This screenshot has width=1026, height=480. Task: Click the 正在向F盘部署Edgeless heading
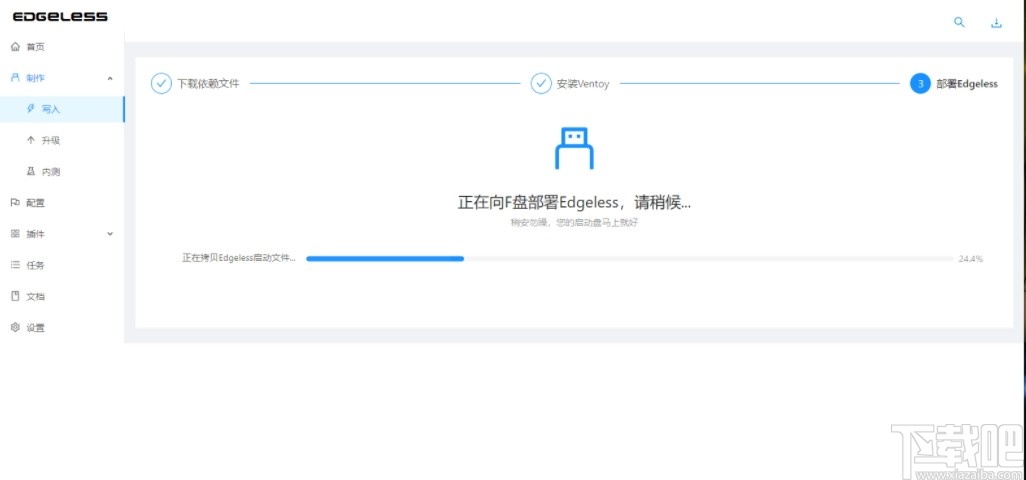[x=574, y=202]
